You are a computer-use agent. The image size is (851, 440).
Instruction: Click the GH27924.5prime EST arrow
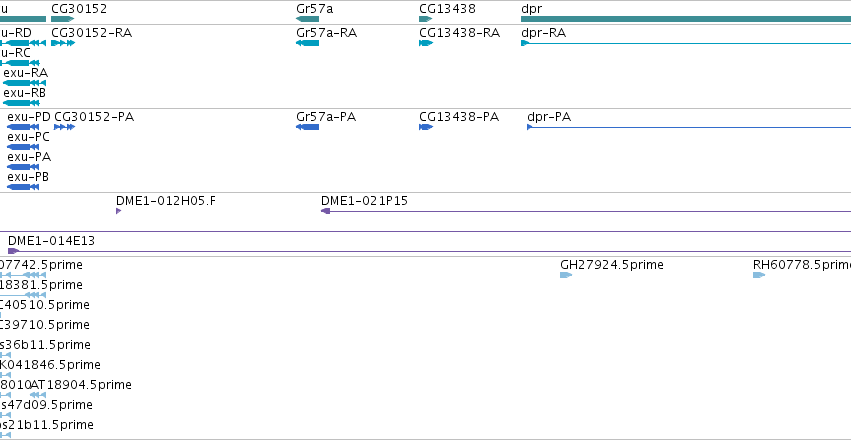[x=566, y=275]
